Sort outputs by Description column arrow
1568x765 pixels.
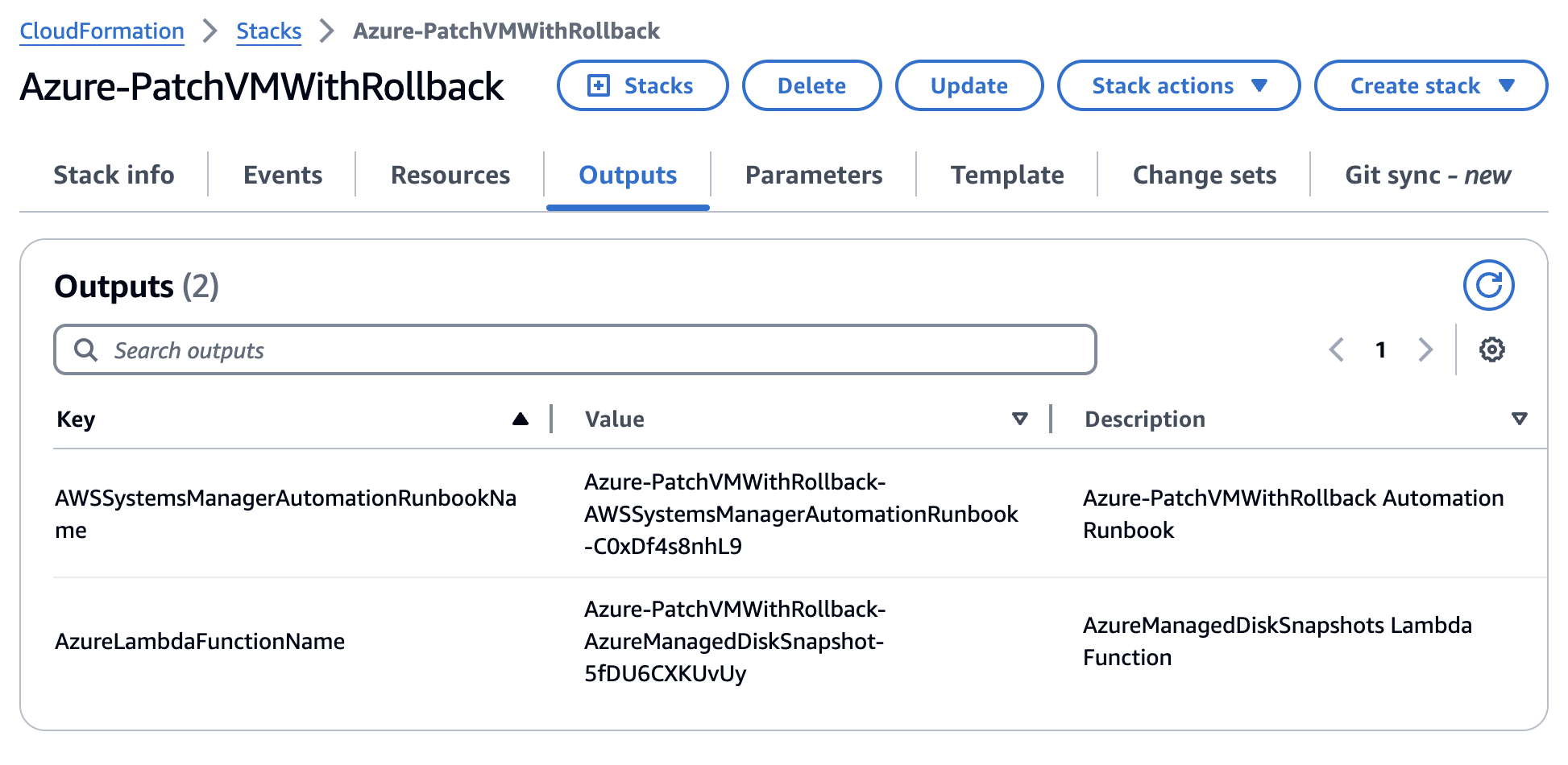1519,419
